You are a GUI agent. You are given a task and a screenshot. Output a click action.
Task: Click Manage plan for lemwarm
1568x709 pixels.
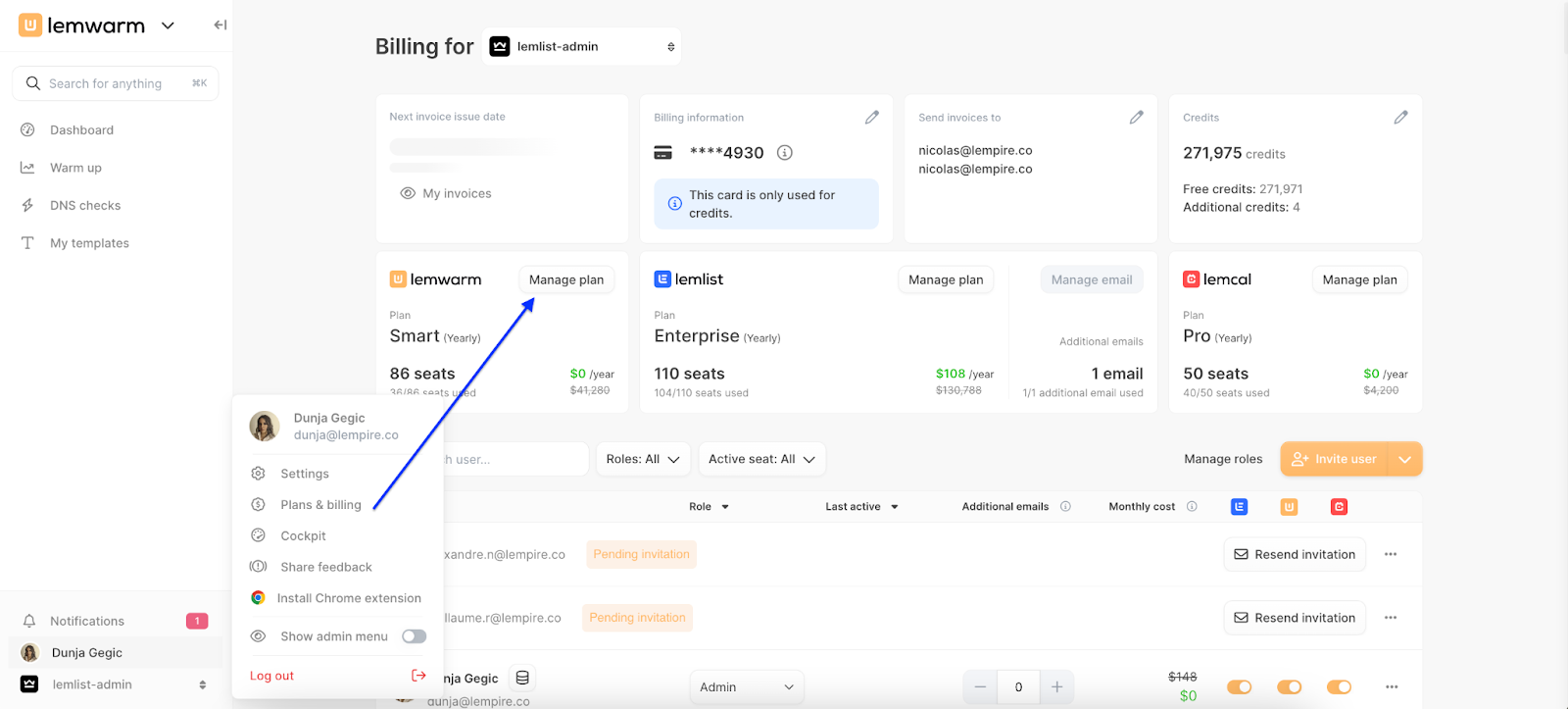tap(566, 279)
